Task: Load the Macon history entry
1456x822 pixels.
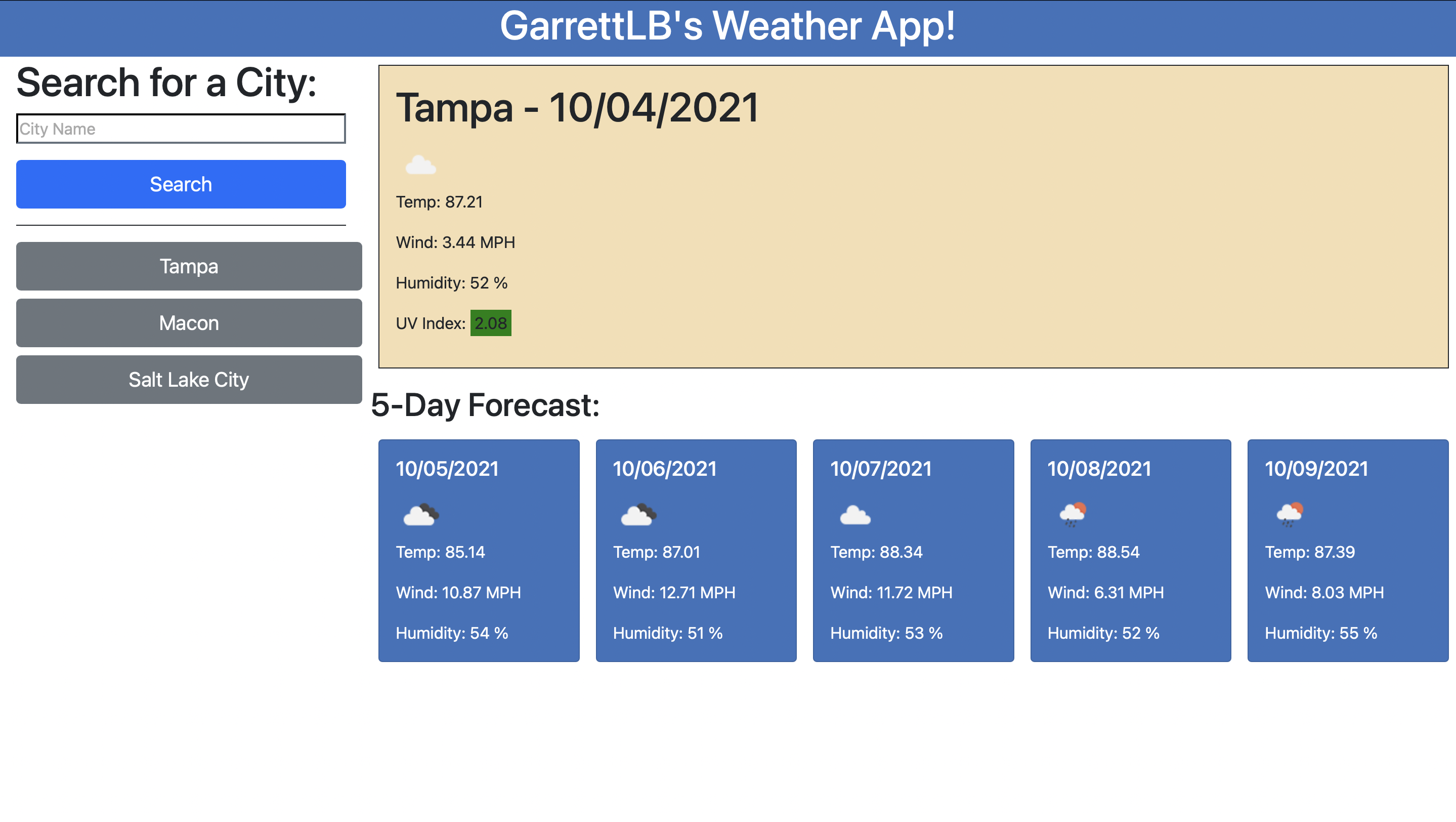Action: [189, 323]
